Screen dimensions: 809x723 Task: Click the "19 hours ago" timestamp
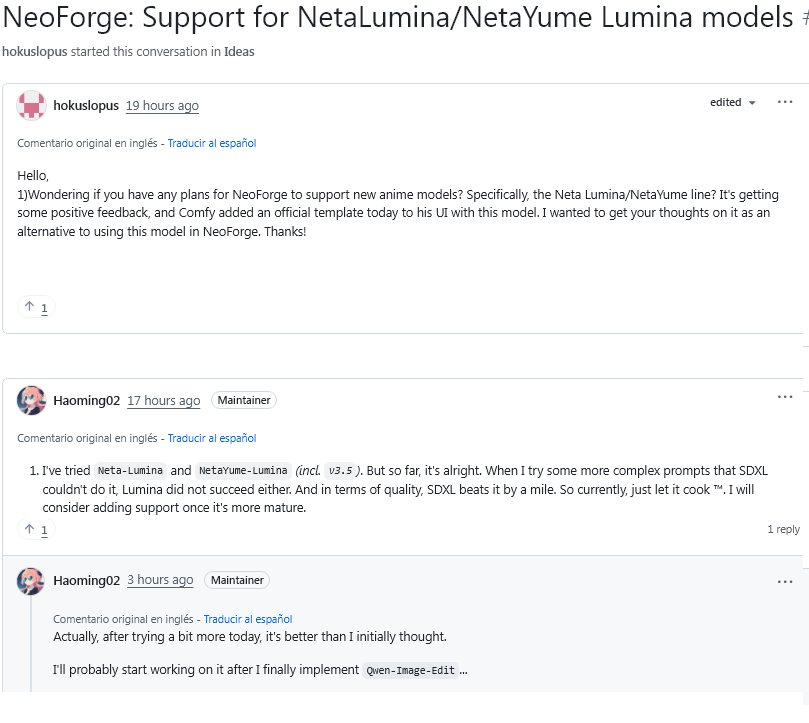pos(162,106)
